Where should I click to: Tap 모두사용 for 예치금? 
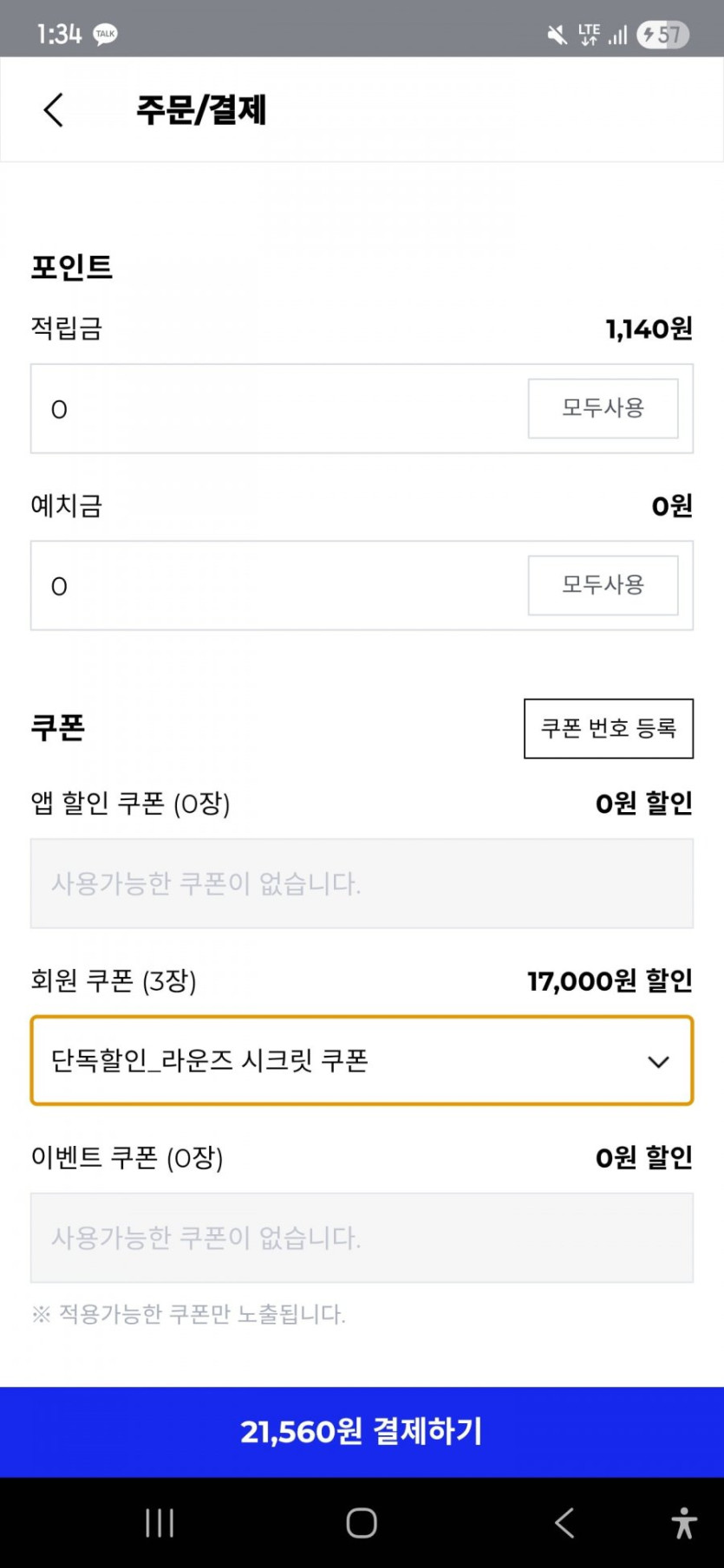603,585
